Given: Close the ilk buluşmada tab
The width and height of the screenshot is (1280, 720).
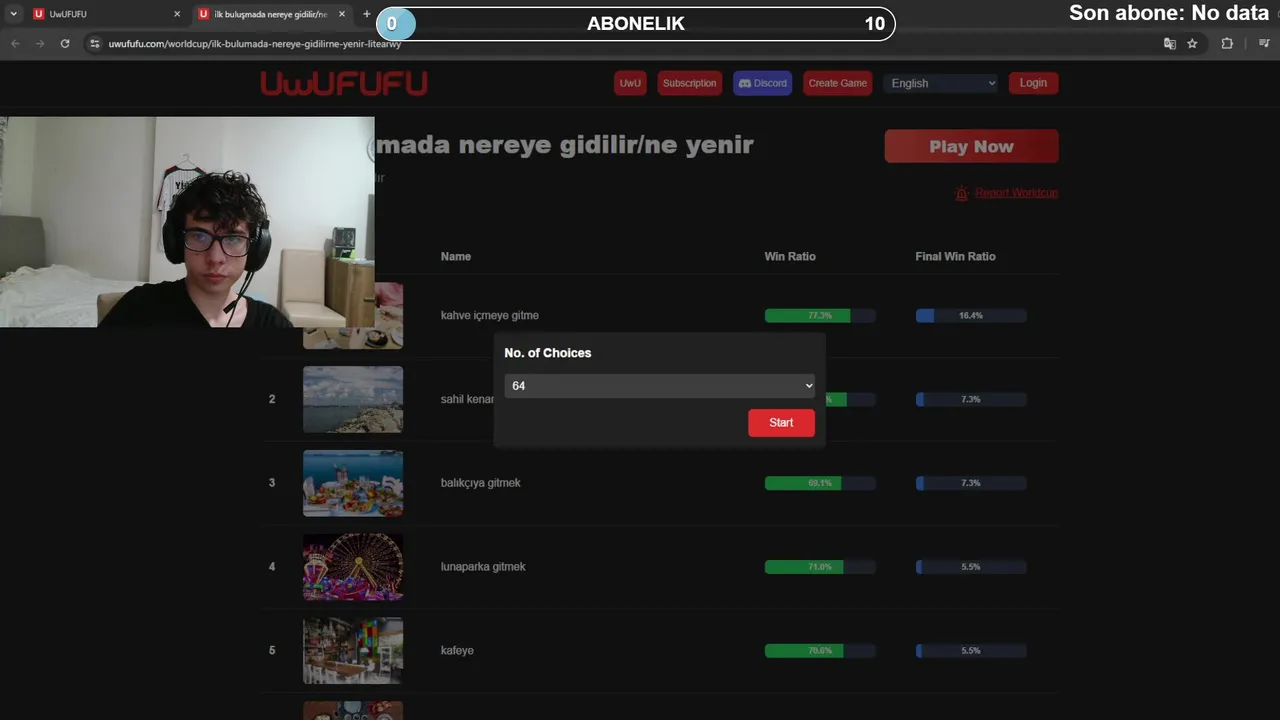Looking at the screenshot, I should pyautogui.click(x=342, y=14).
